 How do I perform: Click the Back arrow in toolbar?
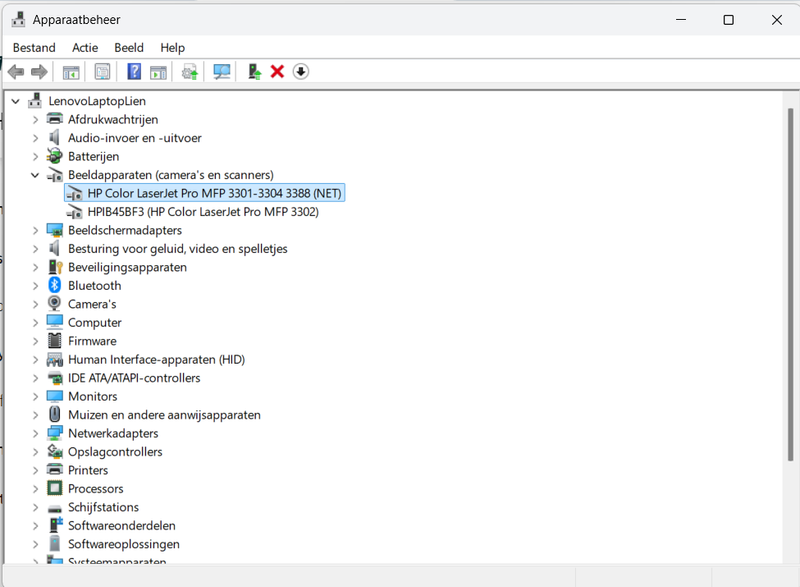(x=16, y=72)
